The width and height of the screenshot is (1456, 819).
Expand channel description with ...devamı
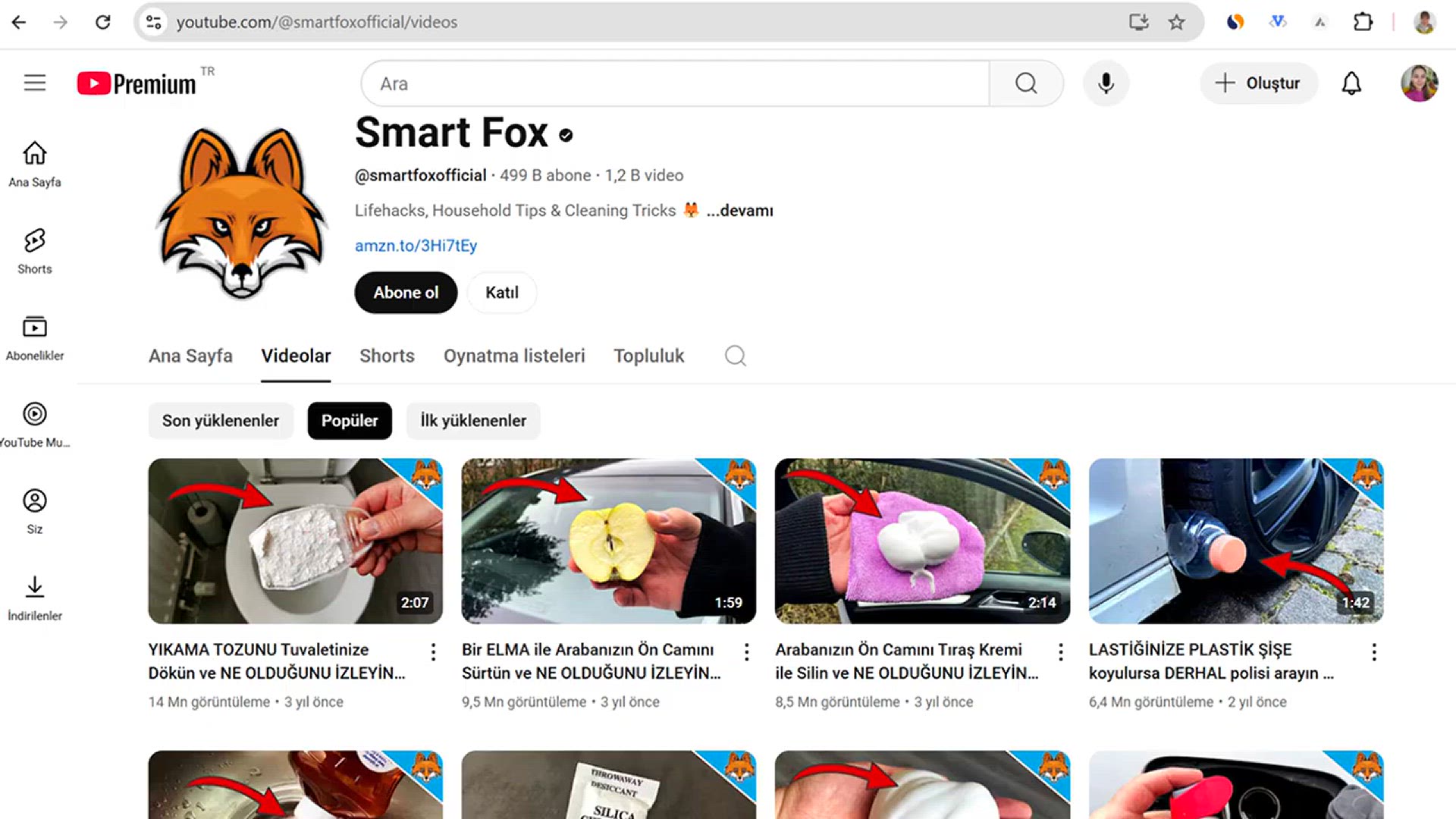[739, 211]
